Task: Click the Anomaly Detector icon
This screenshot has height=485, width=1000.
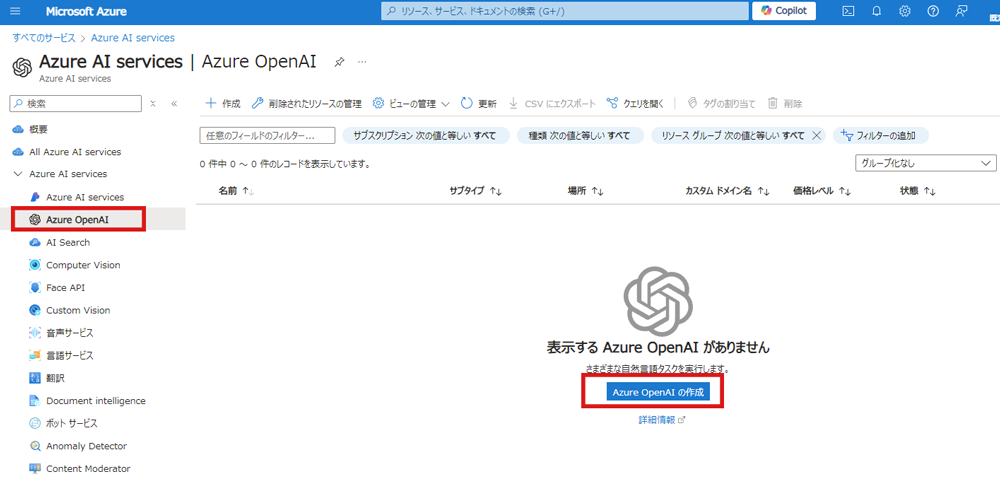Action: coord(35,446)
